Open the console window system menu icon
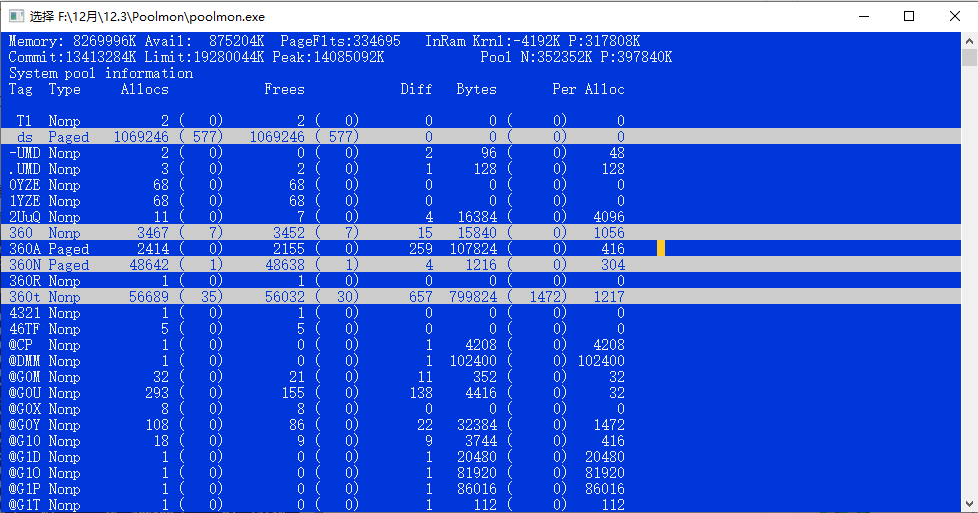 [x=15, y=16]
